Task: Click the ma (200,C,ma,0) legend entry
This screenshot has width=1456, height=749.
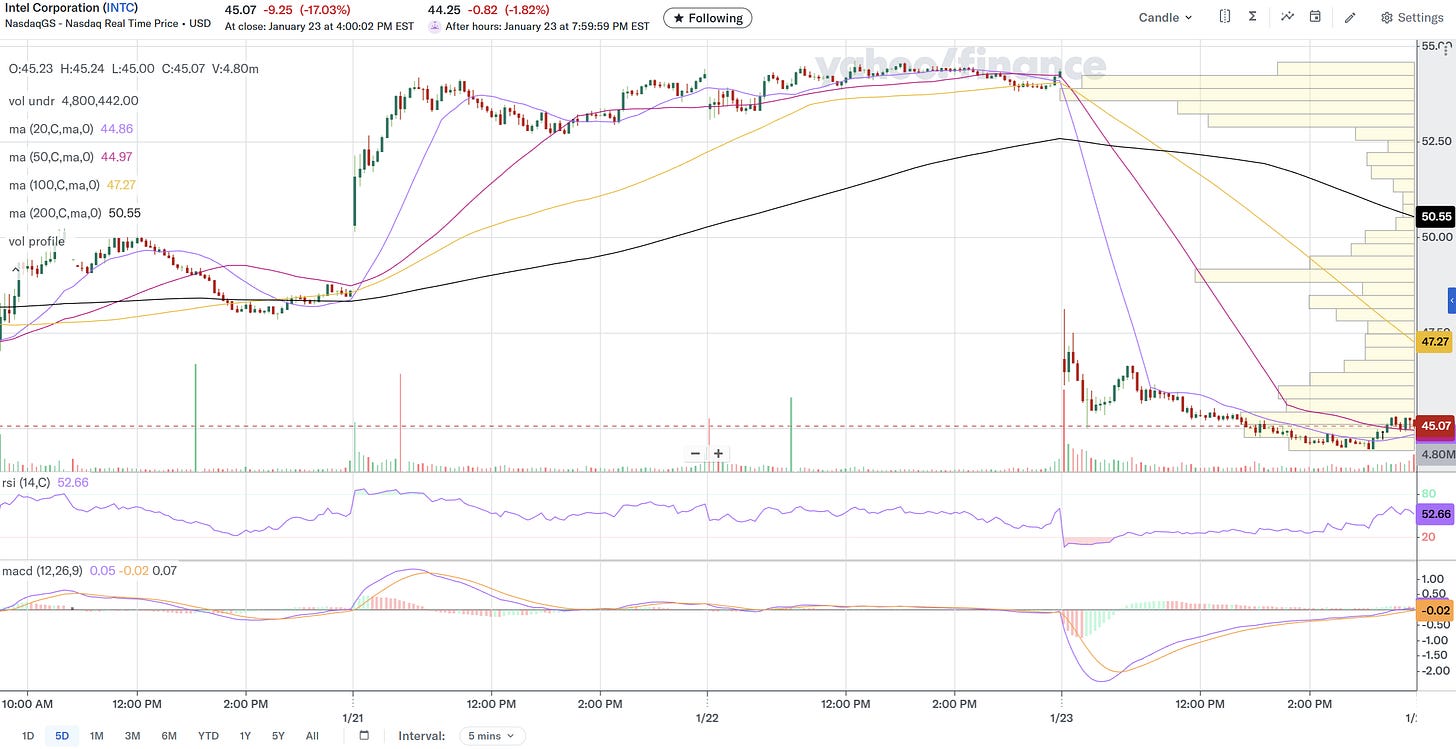Action: [x=75, y=213]
